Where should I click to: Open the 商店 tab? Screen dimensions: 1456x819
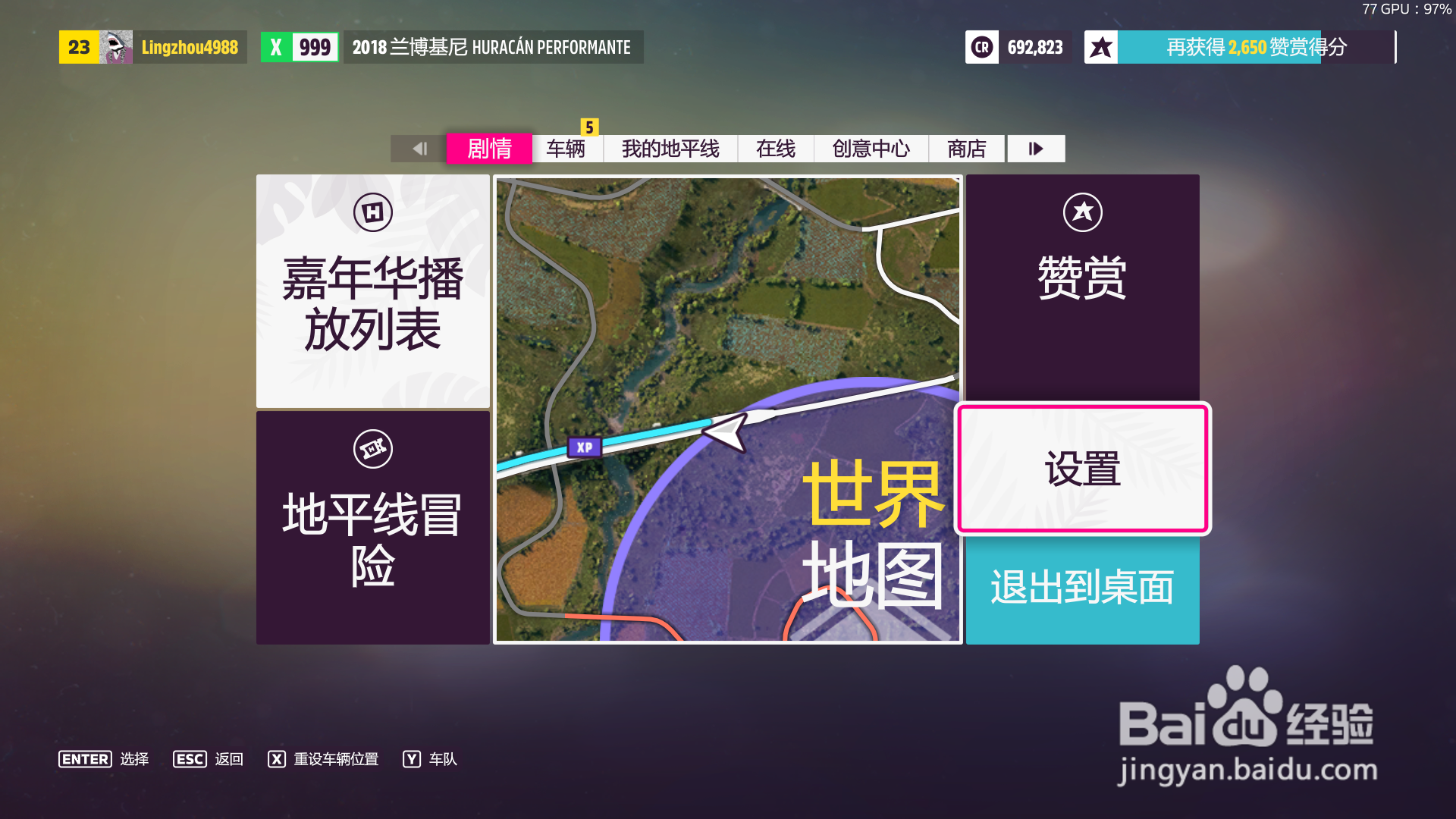click(966, 149)
